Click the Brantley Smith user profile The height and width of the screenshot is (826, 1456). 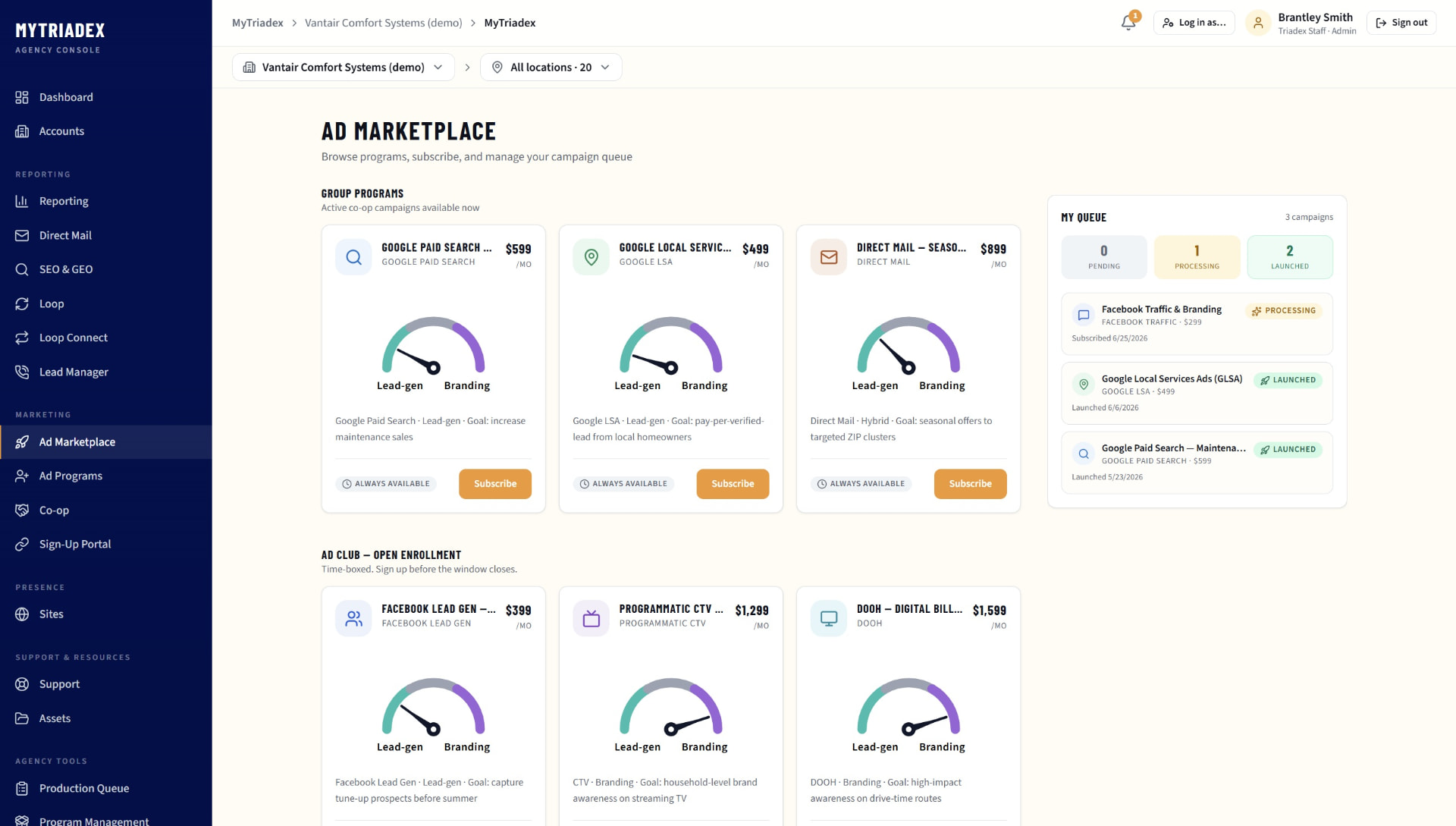point(1301,23)
